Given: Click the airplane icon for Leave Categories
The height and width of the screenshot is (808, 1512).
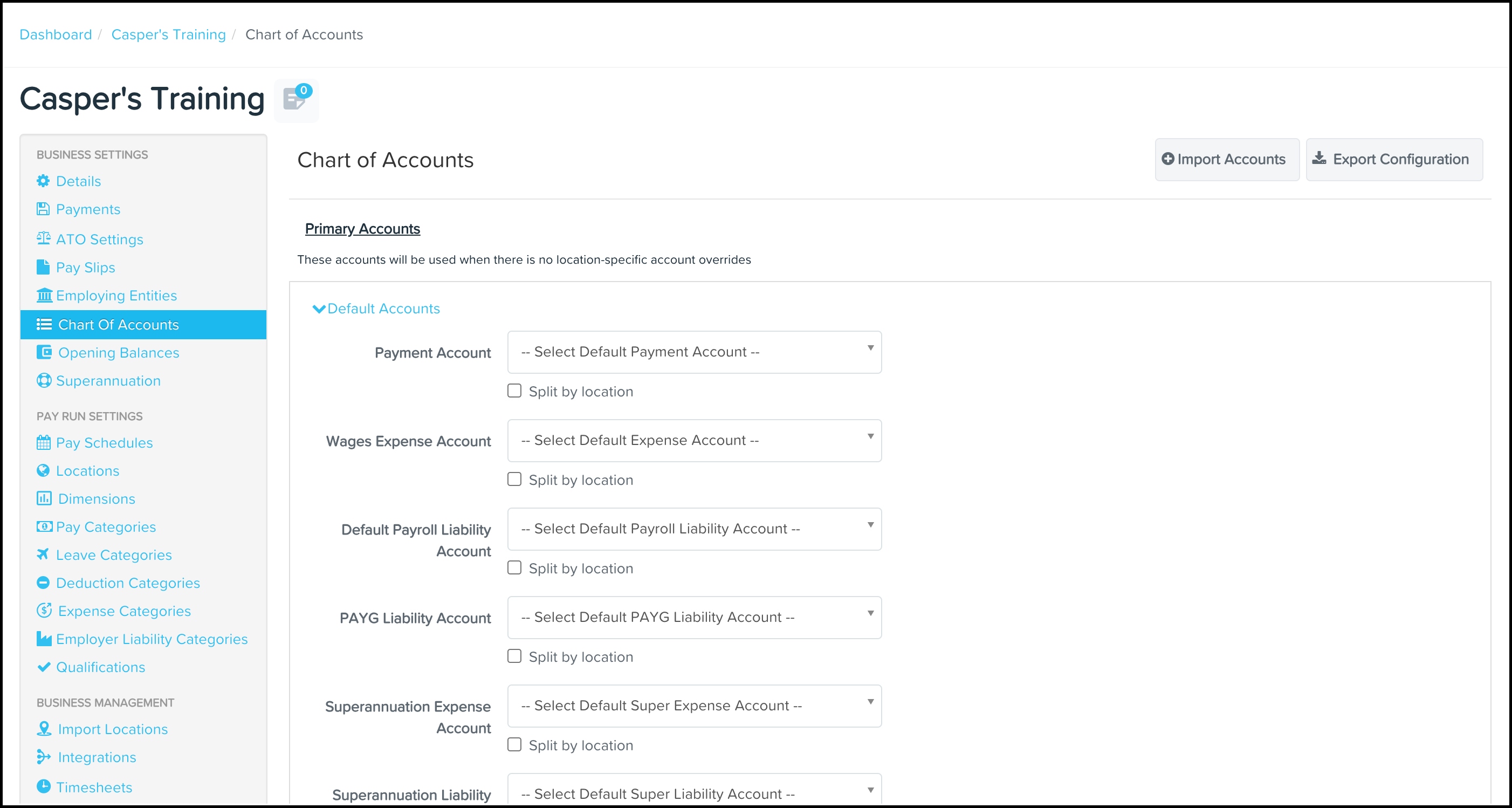Looking at the screenshot, I should click(43, 554).
